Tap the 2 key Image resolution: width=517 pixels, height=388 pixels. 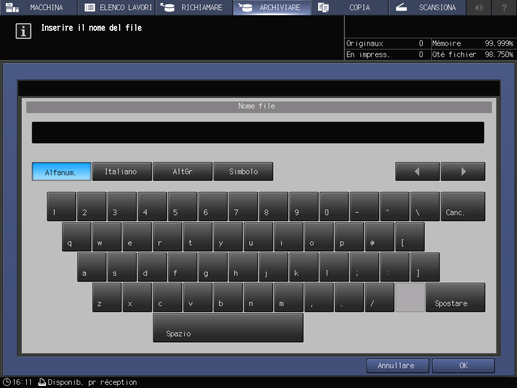coord(92,206)
